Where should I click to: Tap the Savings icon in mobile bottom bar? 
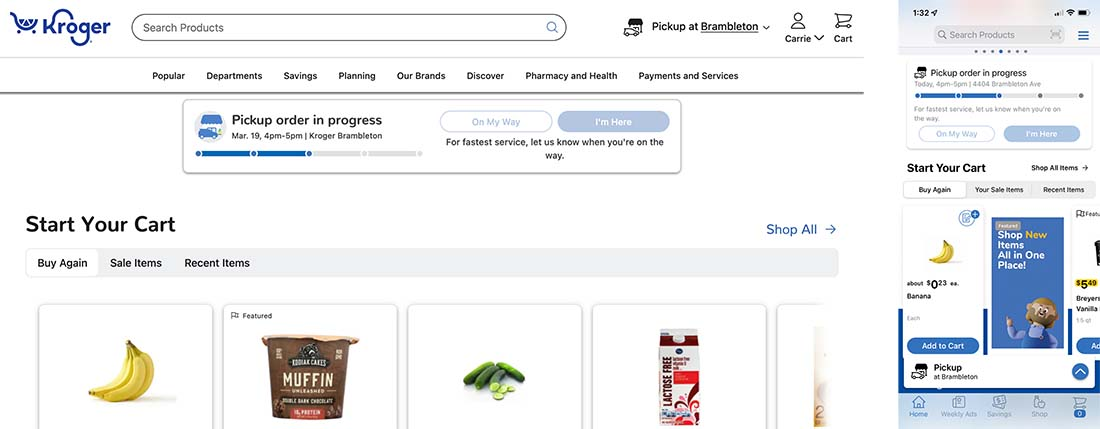999,407
